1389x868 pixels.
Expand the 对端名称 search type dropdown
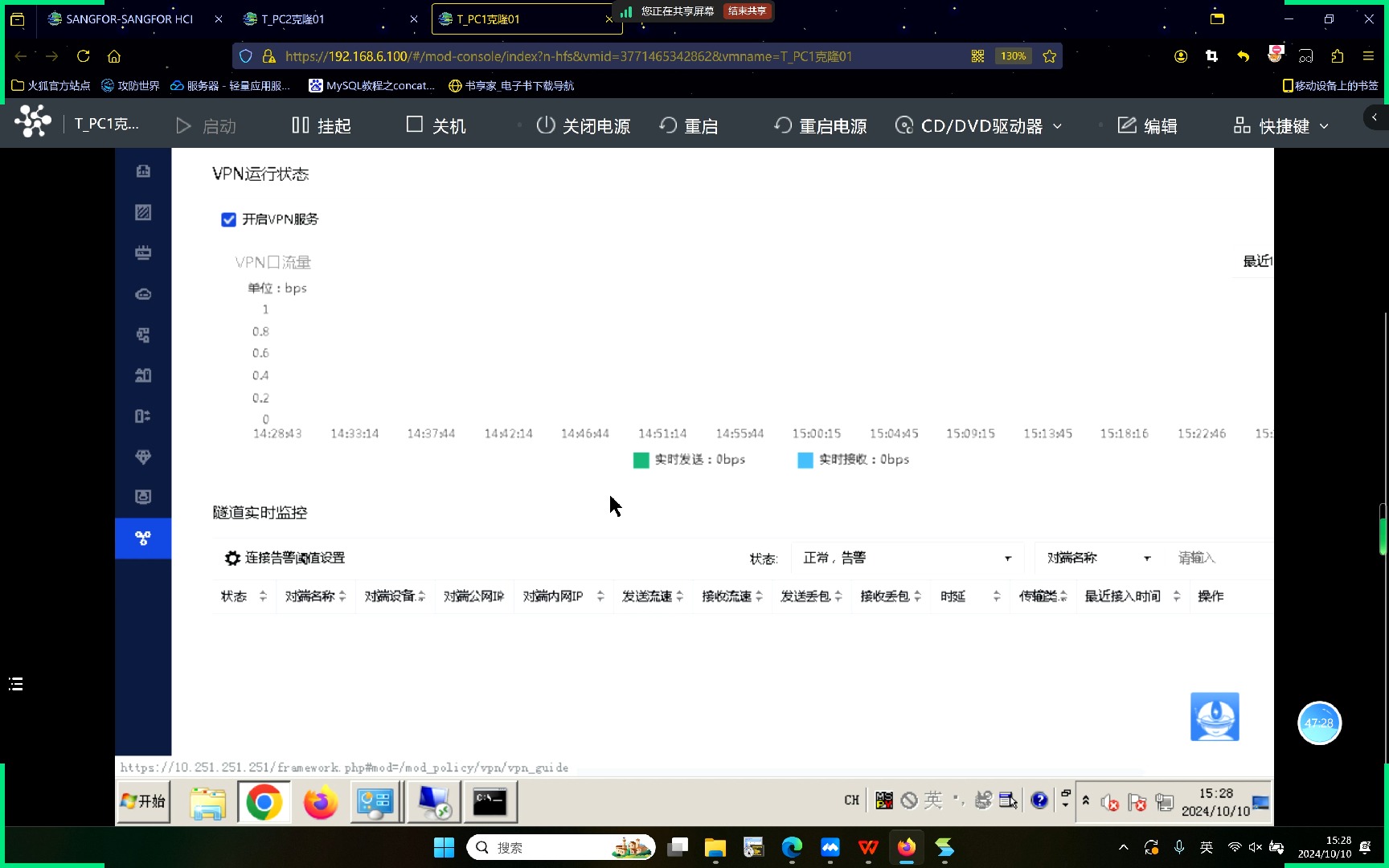[x=1098, y=558]
